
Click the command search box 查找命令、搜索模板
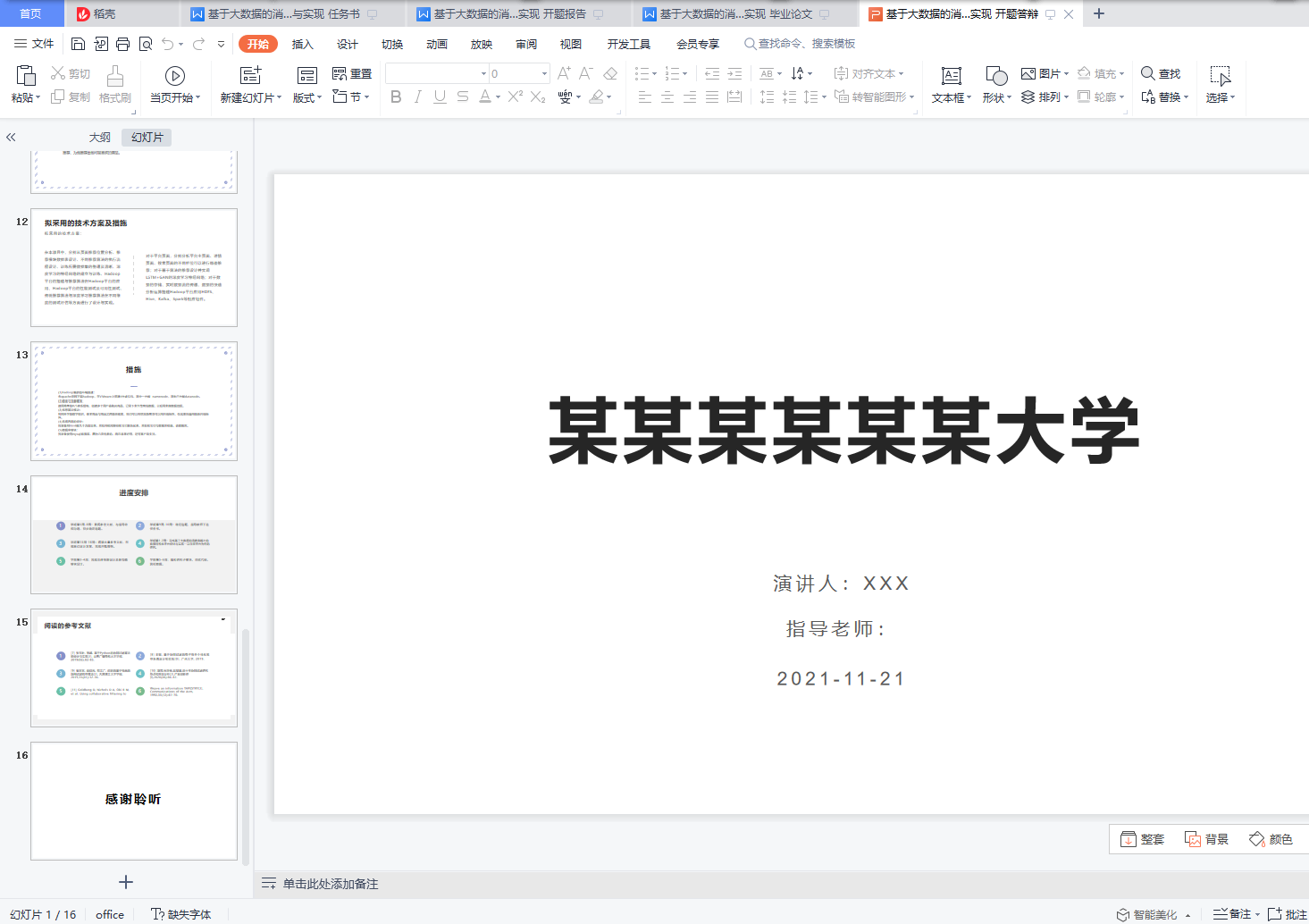click(x=800, y=44)
